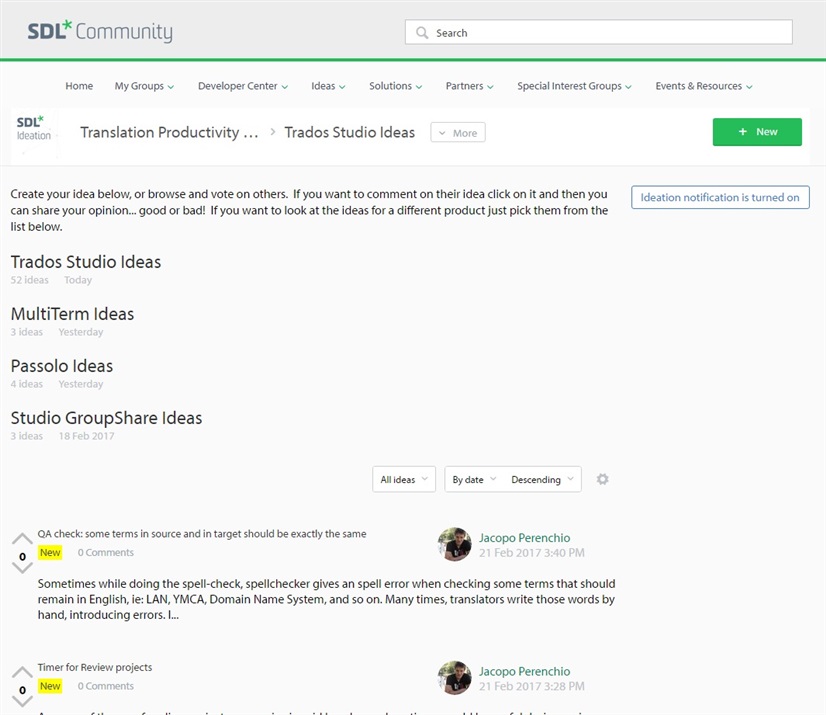This screenshot has height=715, width=826.
Task: Open the QA check idea title
Action: click(202, 534)
